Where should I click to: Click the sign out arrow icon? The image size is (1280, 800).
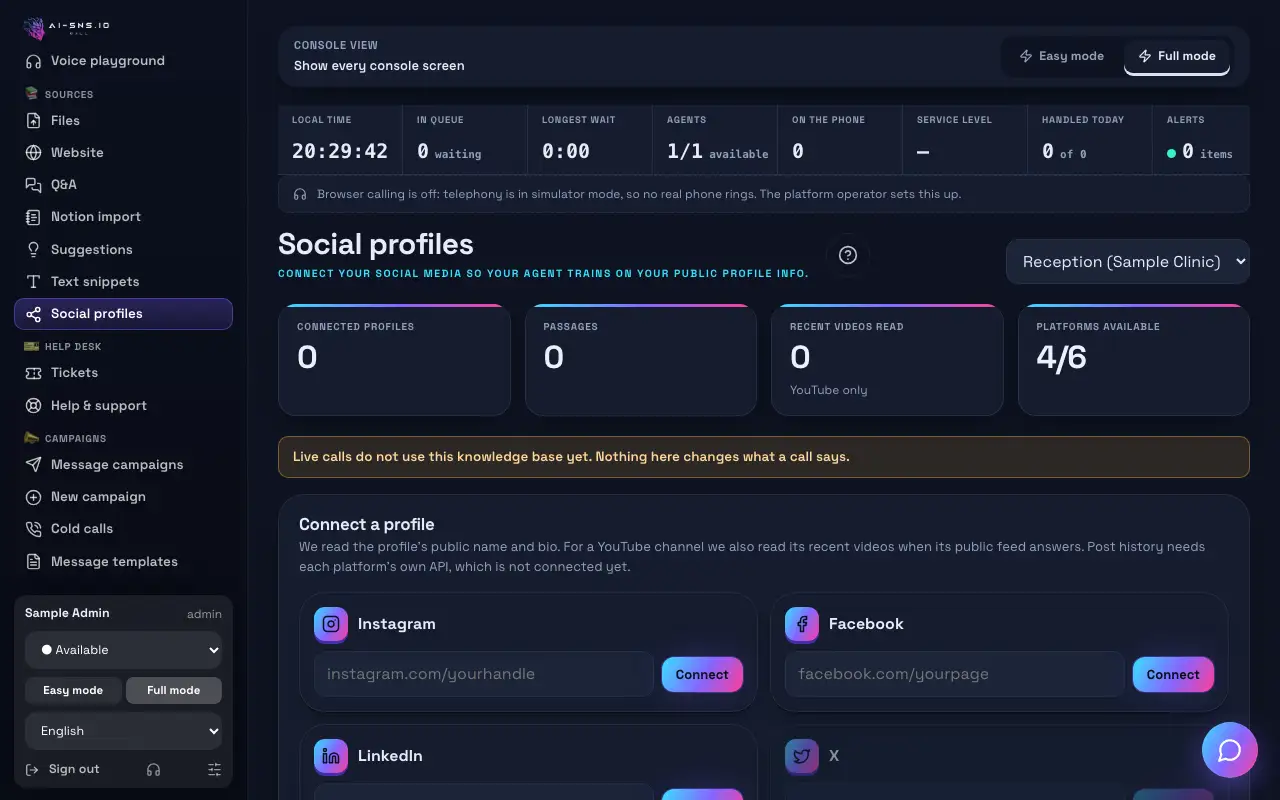click(32, 769)
